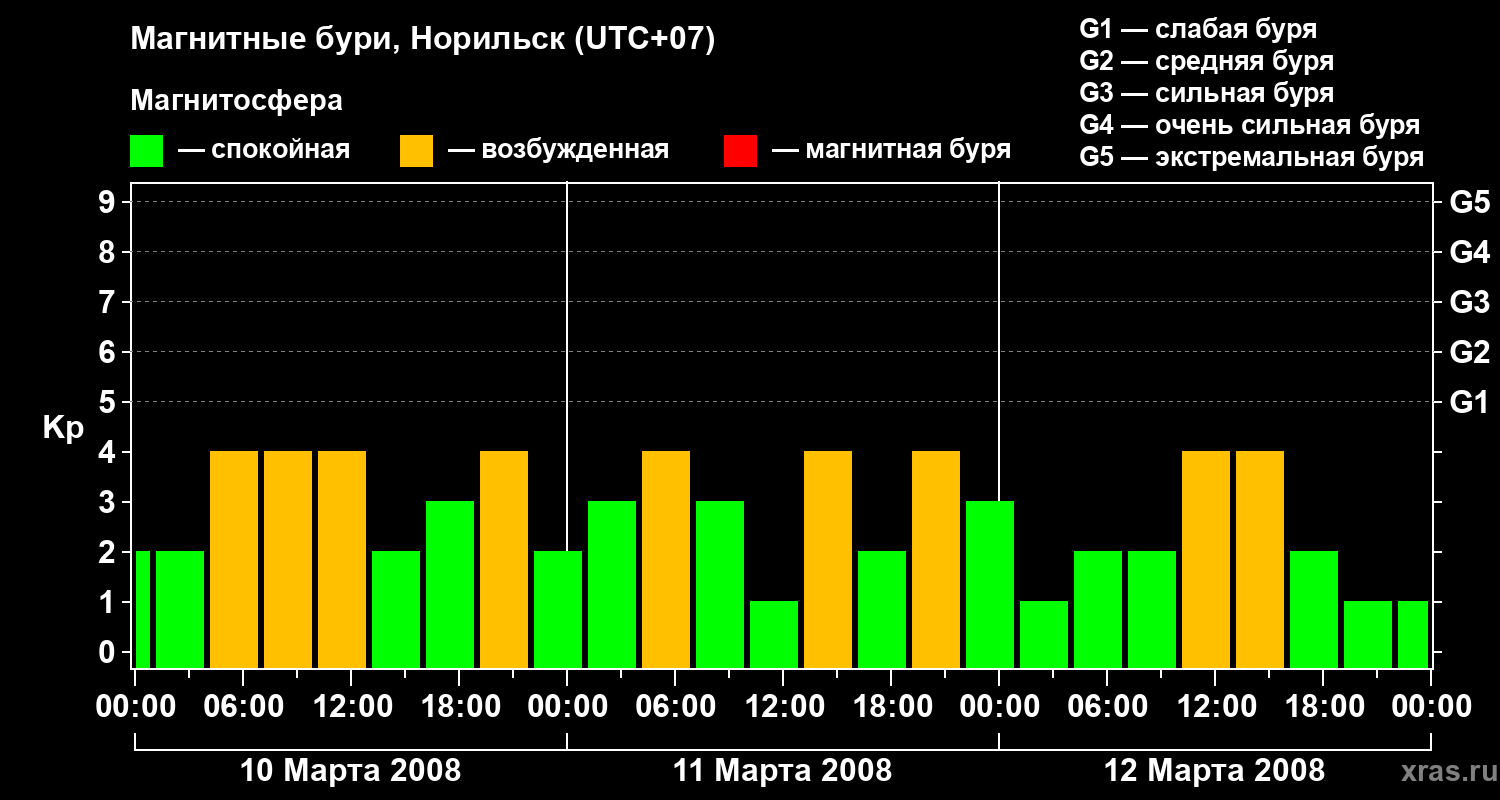Click the '— возбужденная' legend label
1500x800 pixels.
[x=558, y=150]
